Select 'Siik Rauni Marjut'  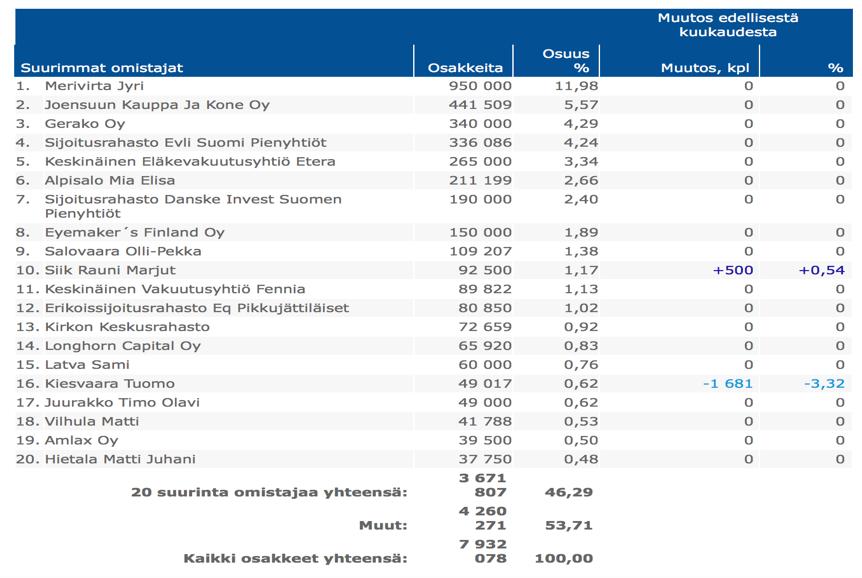[110, 270]
